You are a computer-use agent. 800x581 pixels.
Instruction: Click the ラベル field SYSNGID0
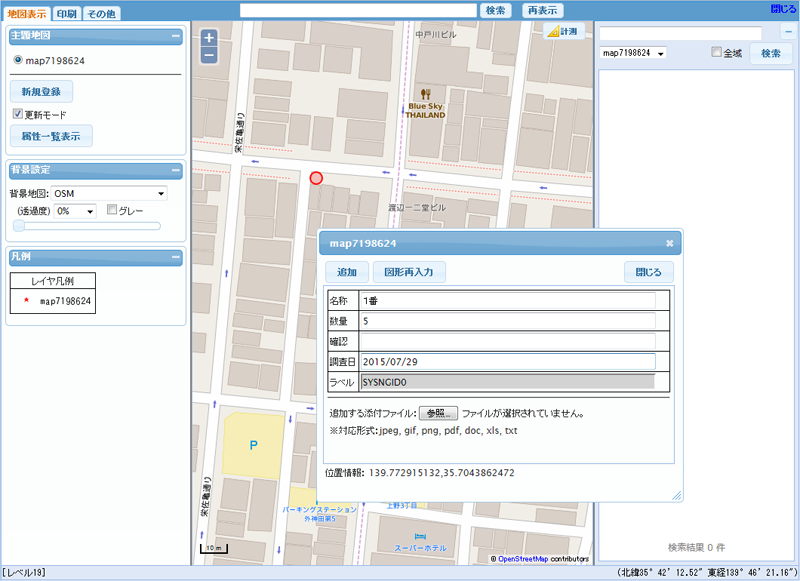(x=508, y=382)
